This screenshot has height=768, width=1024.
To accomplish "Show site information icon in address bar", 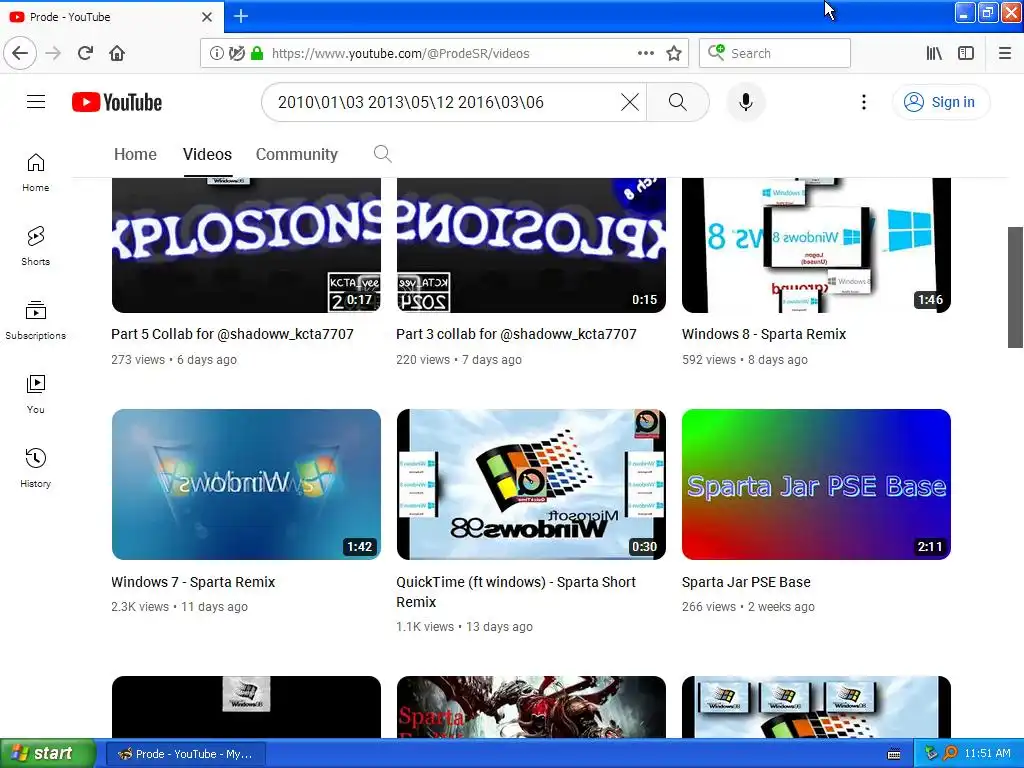I will point(216,53).
